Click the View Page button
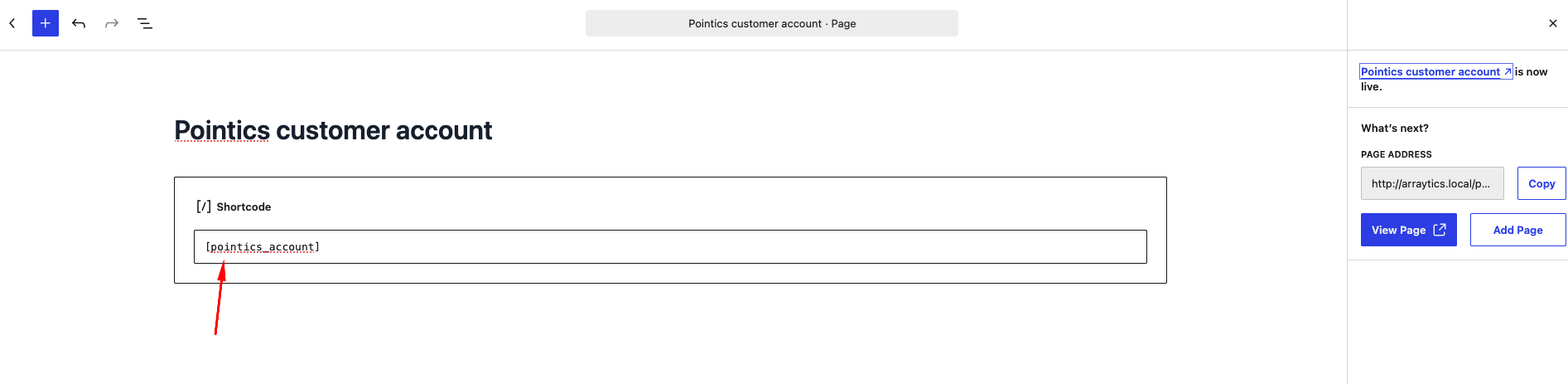Viewport: 1568px width, 384px height. pyautogui.click(x=1409, y=230)
